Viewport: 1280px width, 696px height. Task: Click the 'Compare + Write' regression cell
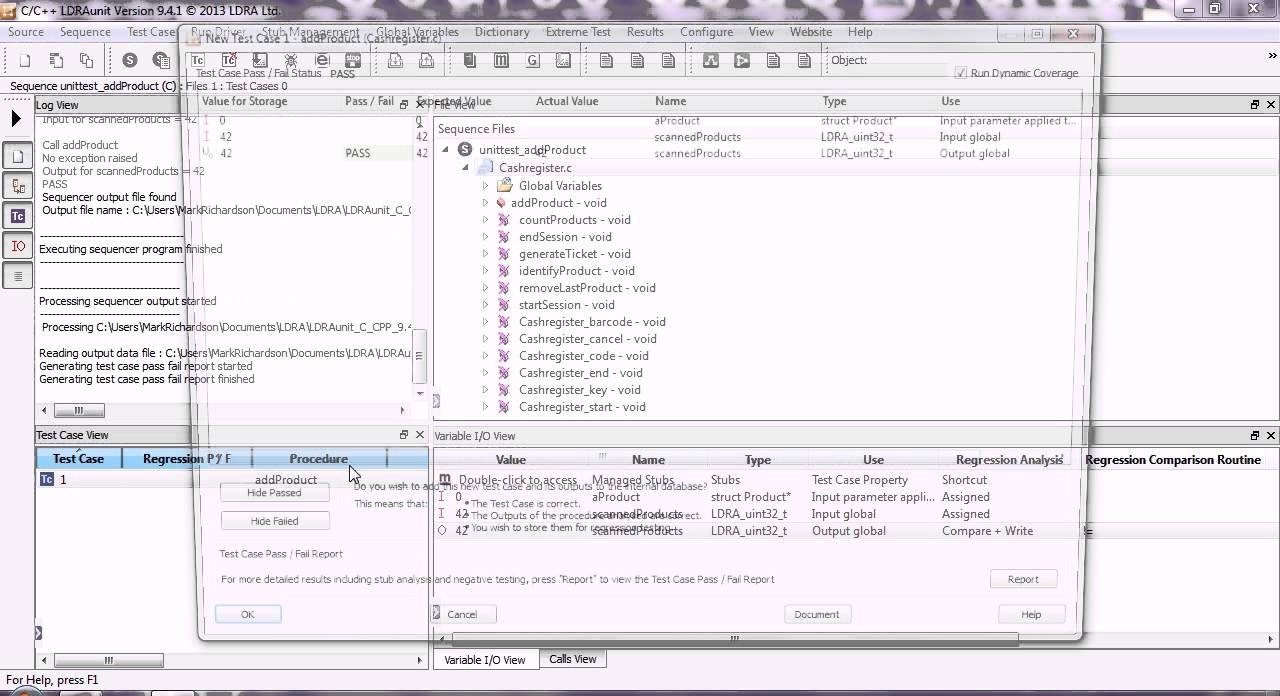(x=987, y=531)
